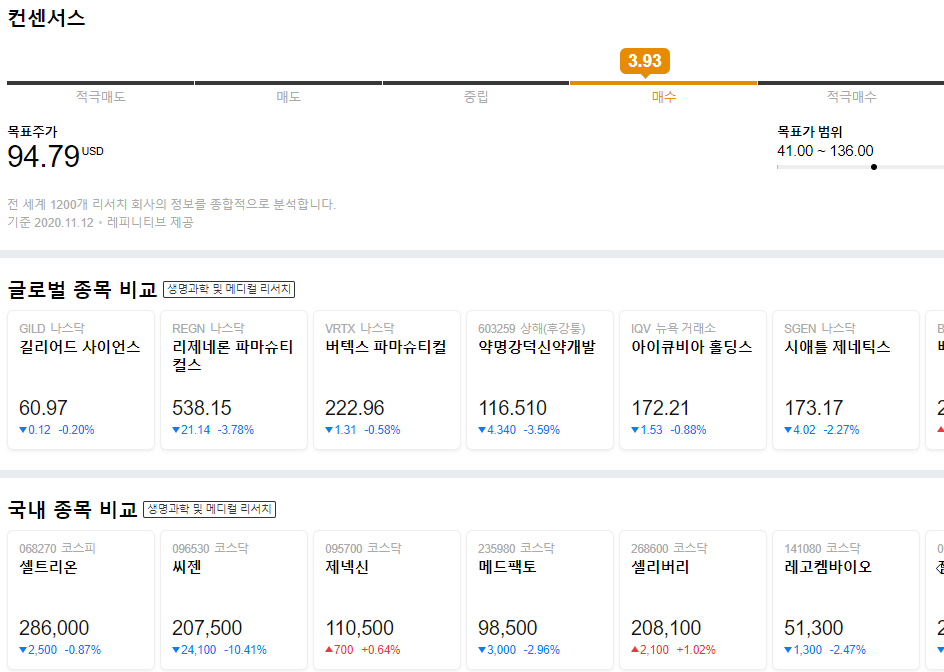Click the global 생명과학 및 메디컬 리서치 tag
The image size is (944, 672).
[x=229, y=289]
